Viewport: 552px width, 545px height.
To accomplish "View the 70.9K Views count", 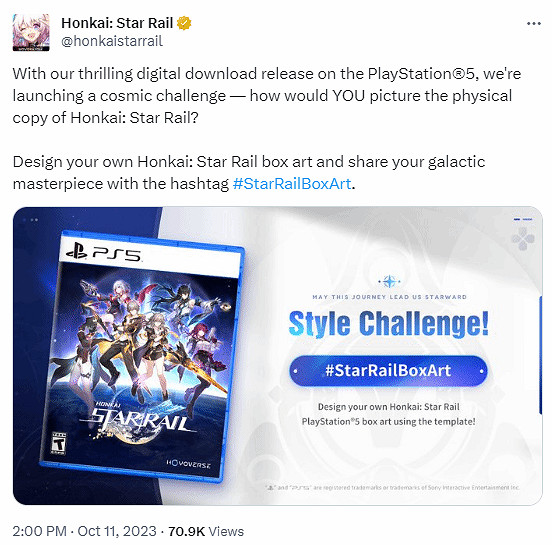I will tap(206, 531).
